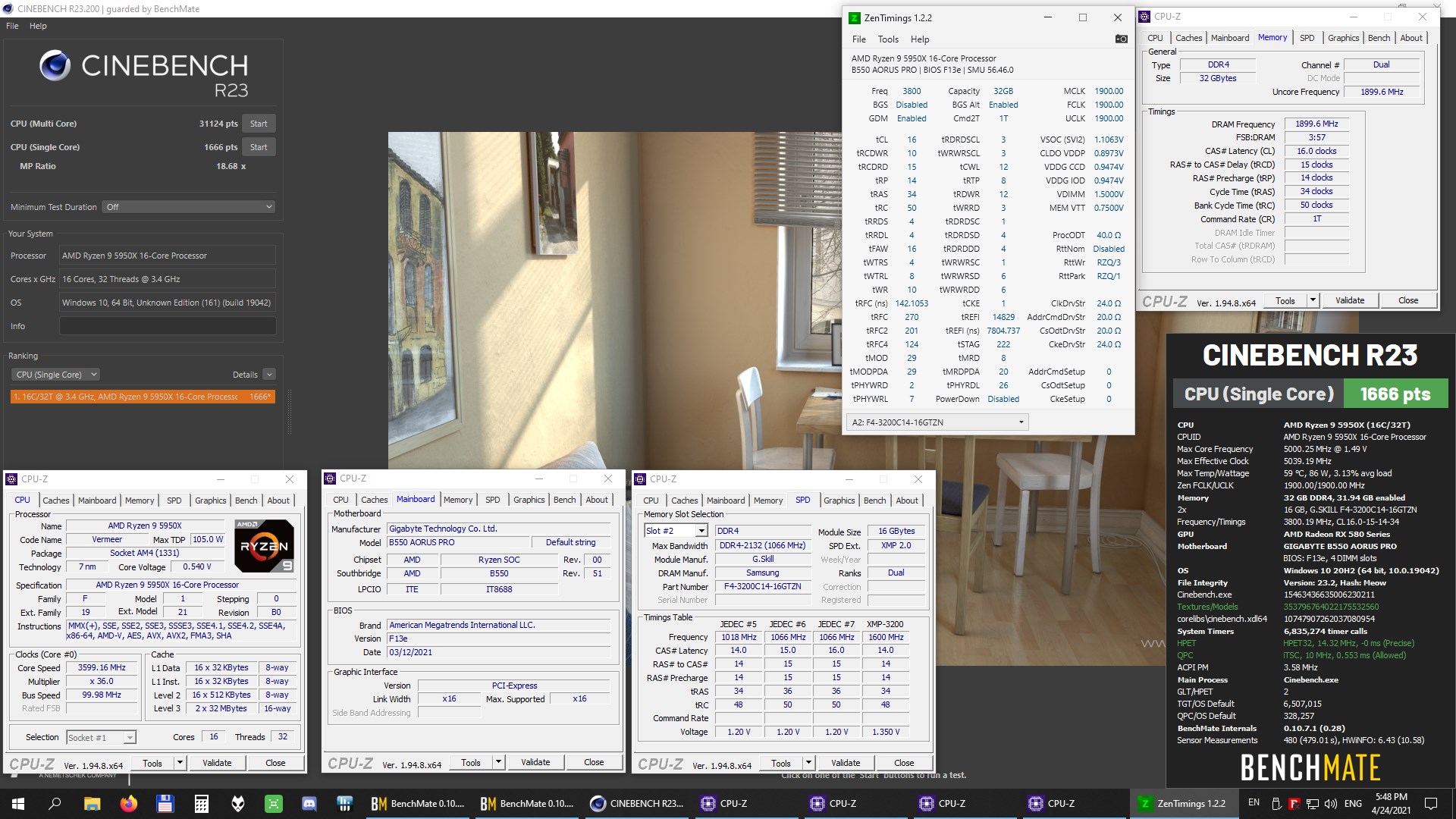Expand the Minimum Test Duration dropdown
This screenshot has width=1456, height=819.
tap(188, 207)
